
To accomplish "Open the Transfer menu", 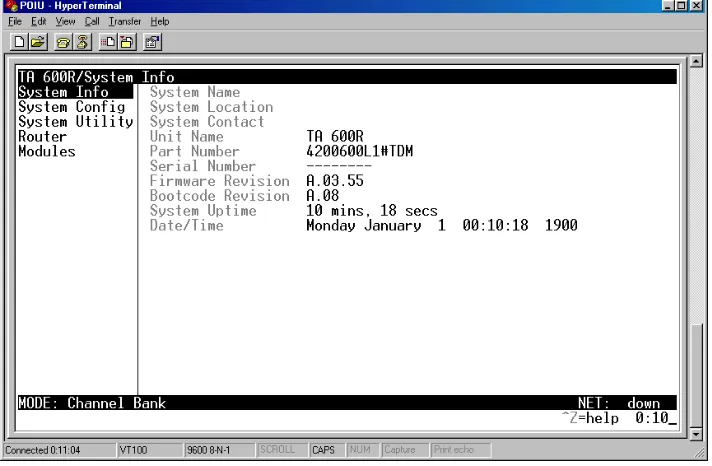I will coord(125,21).
